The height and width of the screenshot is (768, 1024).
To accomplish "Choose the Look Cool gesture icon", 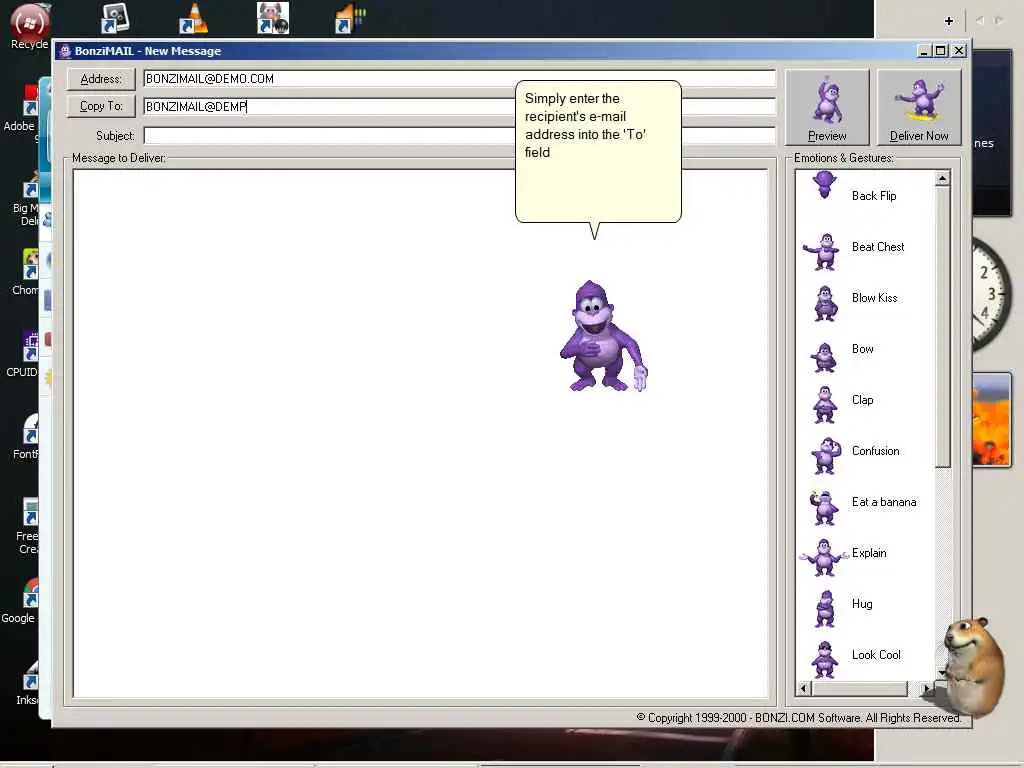I will coord(824,660).
